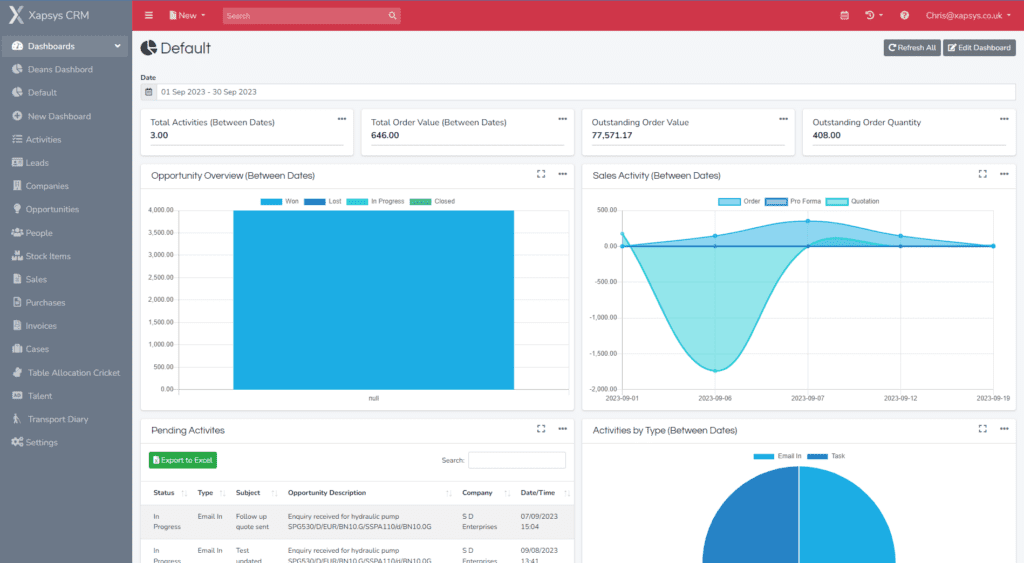Open the calendar icon in header
The height and width of the screenshot is (563, 1024).
pyautogui.click(x=844, y=15)
